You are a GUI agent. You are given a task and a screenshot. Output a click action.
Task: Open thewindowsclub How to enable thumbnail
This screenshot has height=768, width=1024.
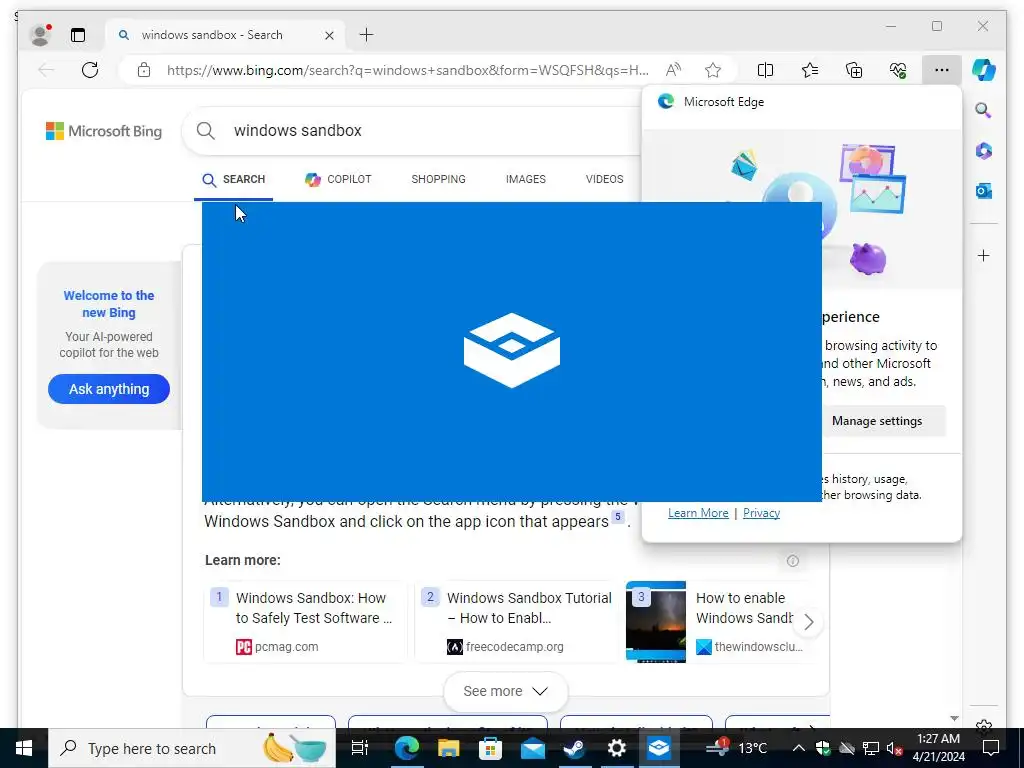coord(656,622)
